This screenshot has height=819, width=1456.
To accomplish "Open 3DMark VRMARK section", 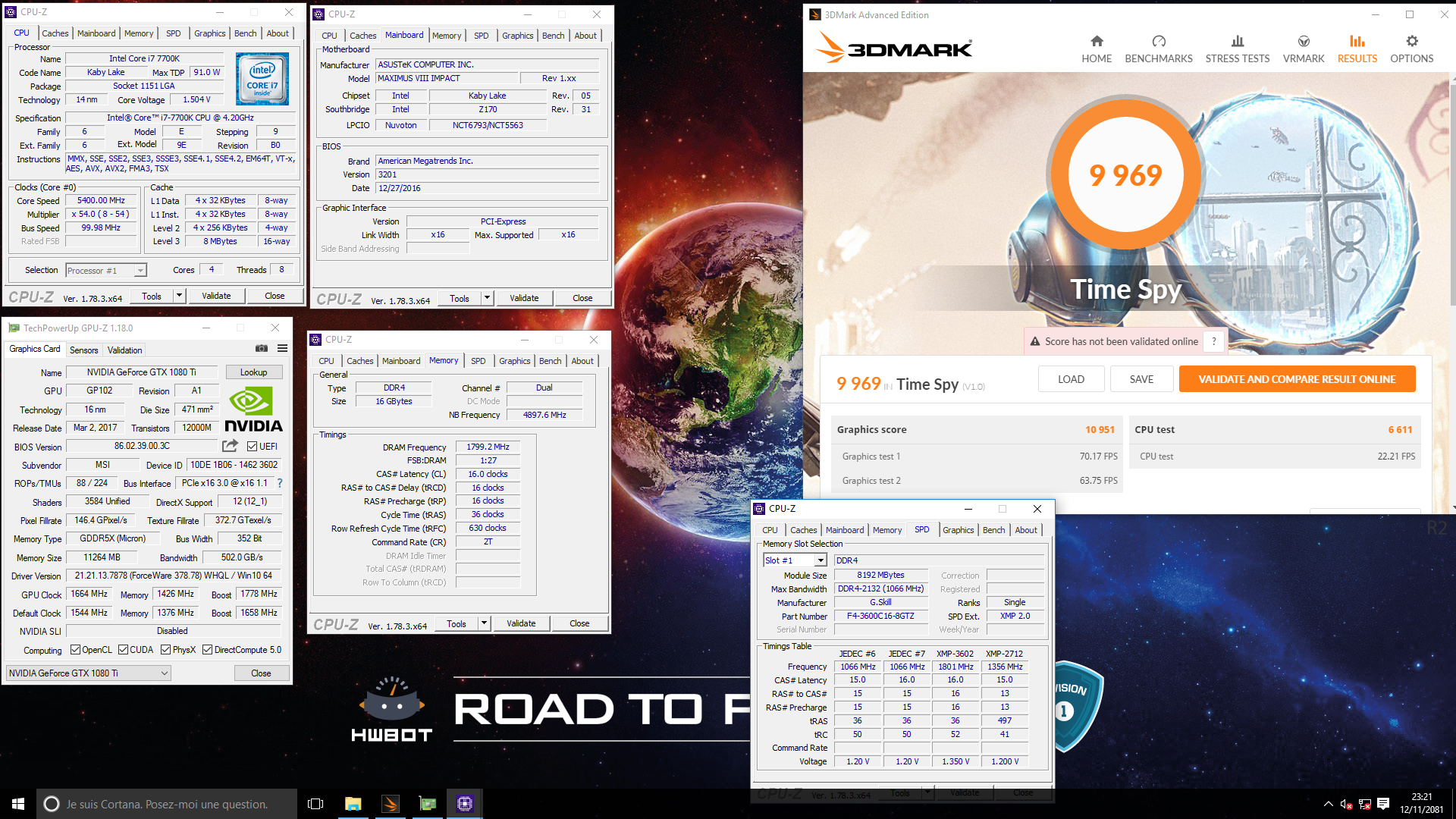I will [1304, 49].
